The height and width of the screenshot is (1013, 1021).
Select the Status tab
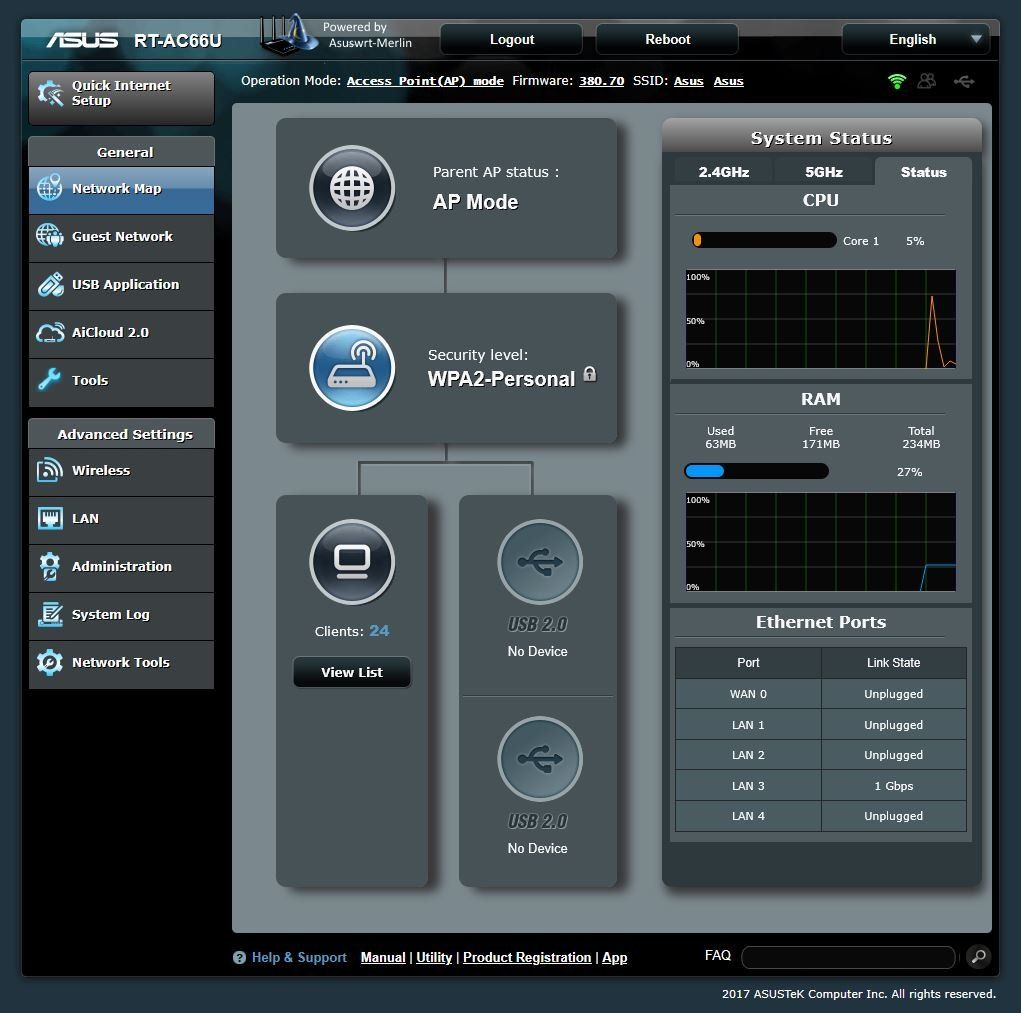point(923,172)
